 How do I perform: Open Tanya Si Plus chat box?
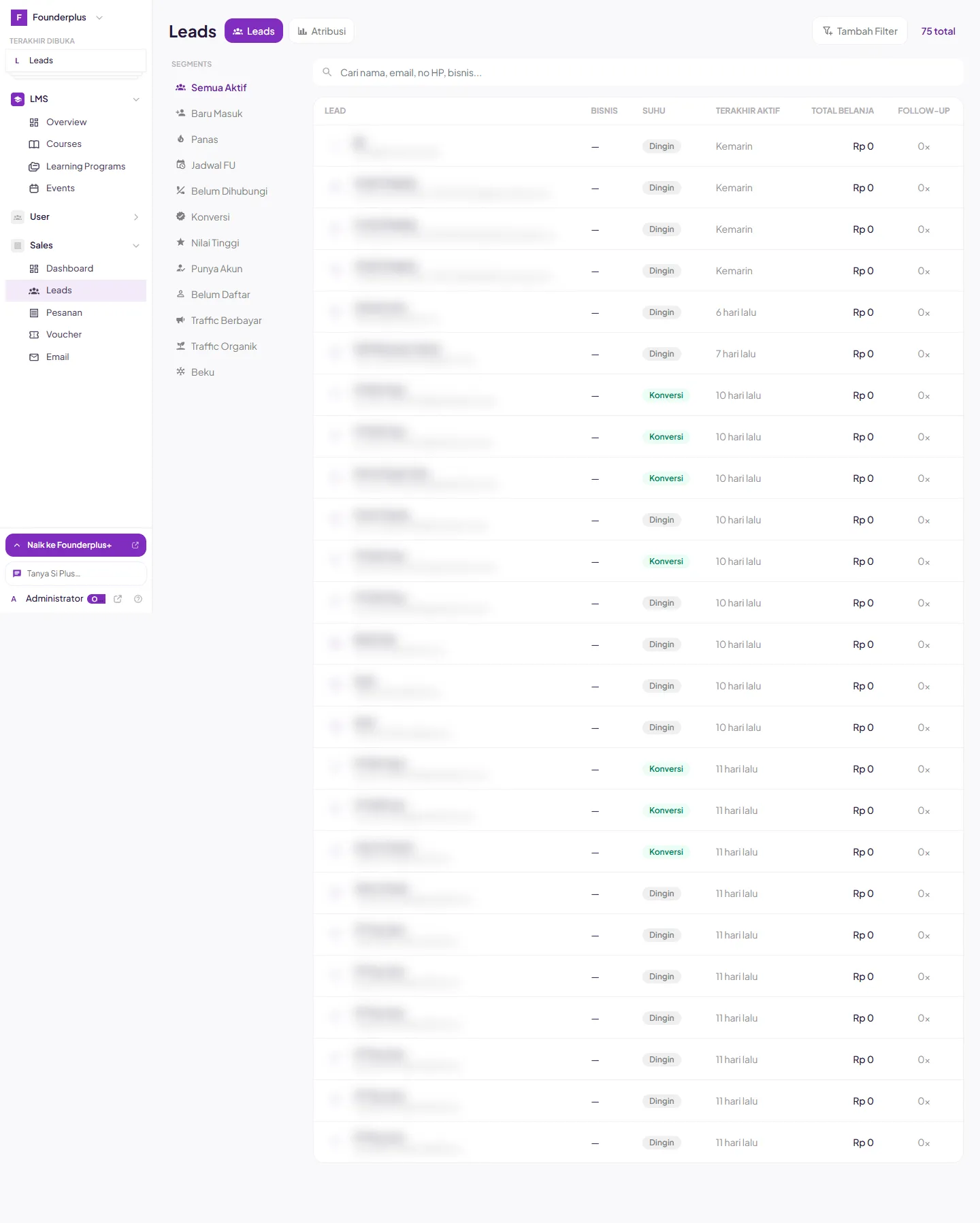pyautogui.click(x=76, y=574)
